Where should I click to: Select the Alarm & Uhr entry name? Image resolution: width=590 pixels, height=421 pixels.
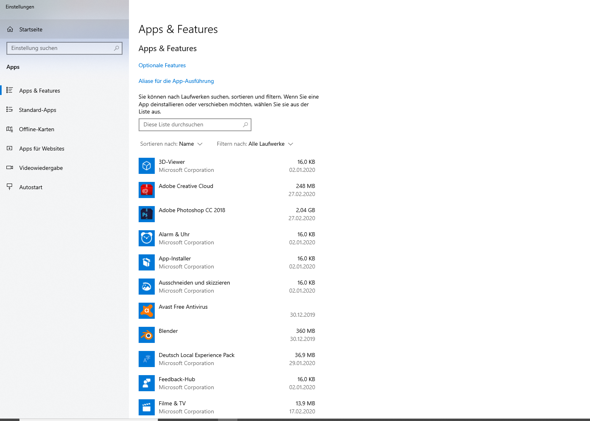(x=174, y=234)
